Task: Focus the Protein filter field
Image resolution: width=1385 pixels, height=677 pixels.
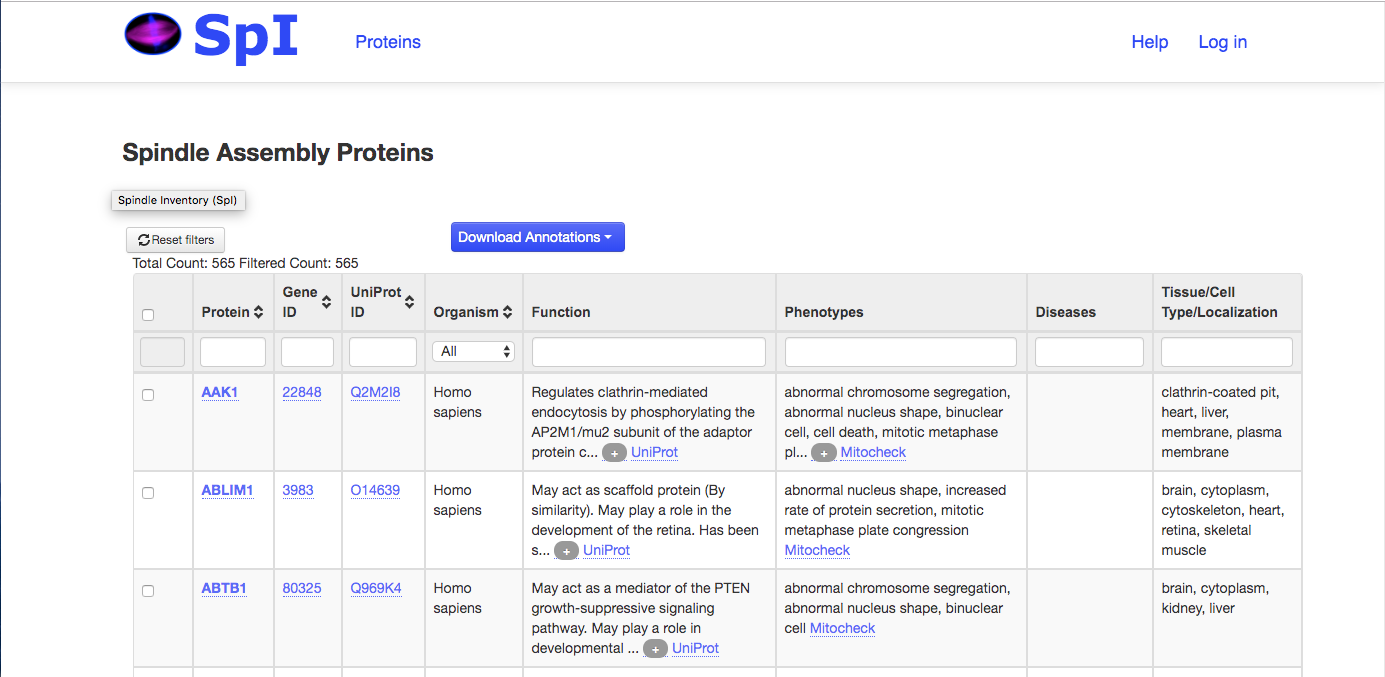Action: 233,352
